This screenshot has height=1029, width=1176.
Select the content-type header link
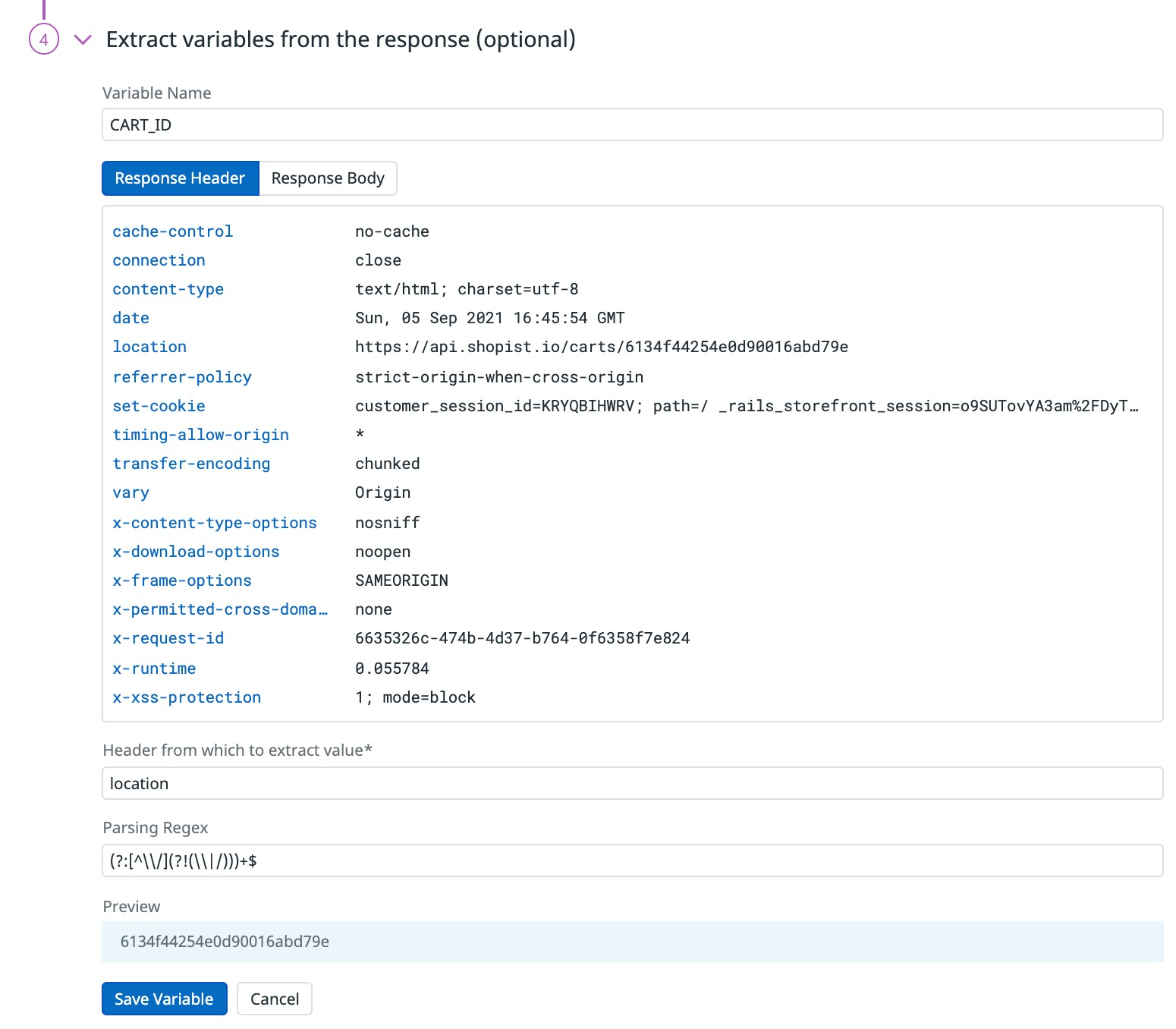[x=168, y=289]
